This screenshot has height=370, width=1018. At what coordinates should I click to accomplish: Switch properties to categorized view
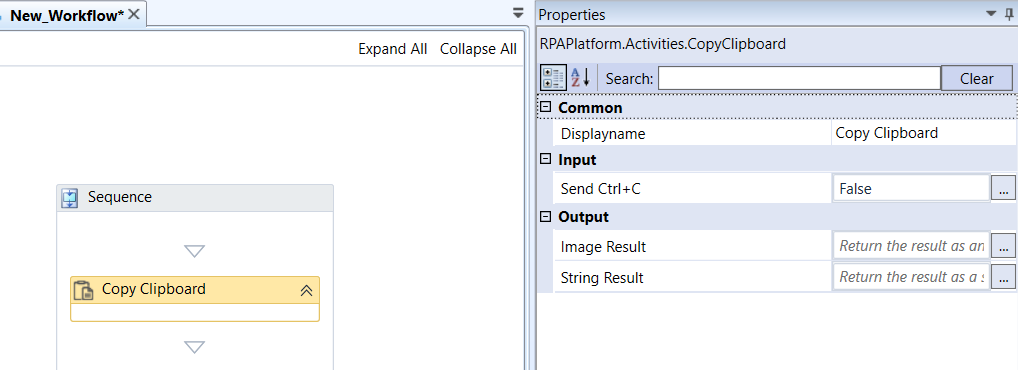click(553, 79)
